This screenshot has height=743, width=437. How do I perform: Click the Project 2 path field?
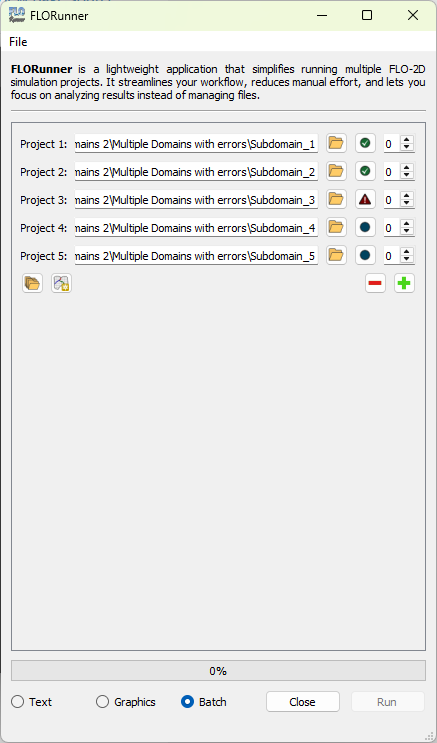[196, 172]
